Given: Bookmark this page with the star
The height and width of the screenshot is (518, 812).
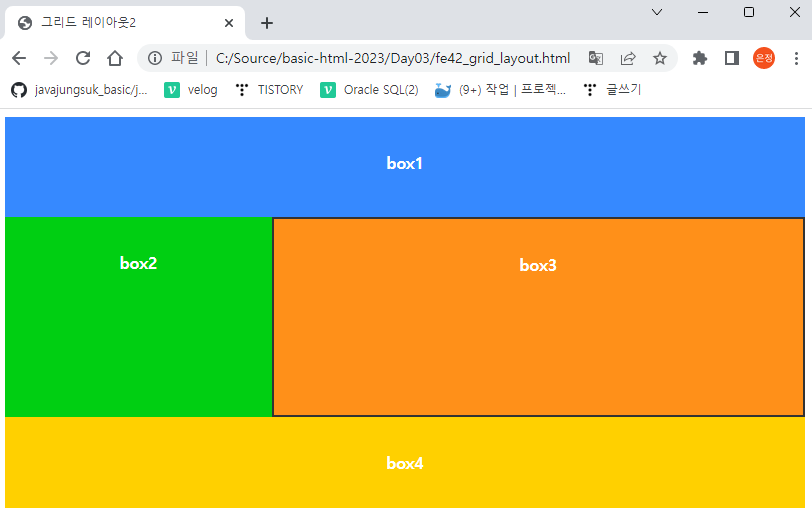Looking at the screenshot, I should point(660,58).
